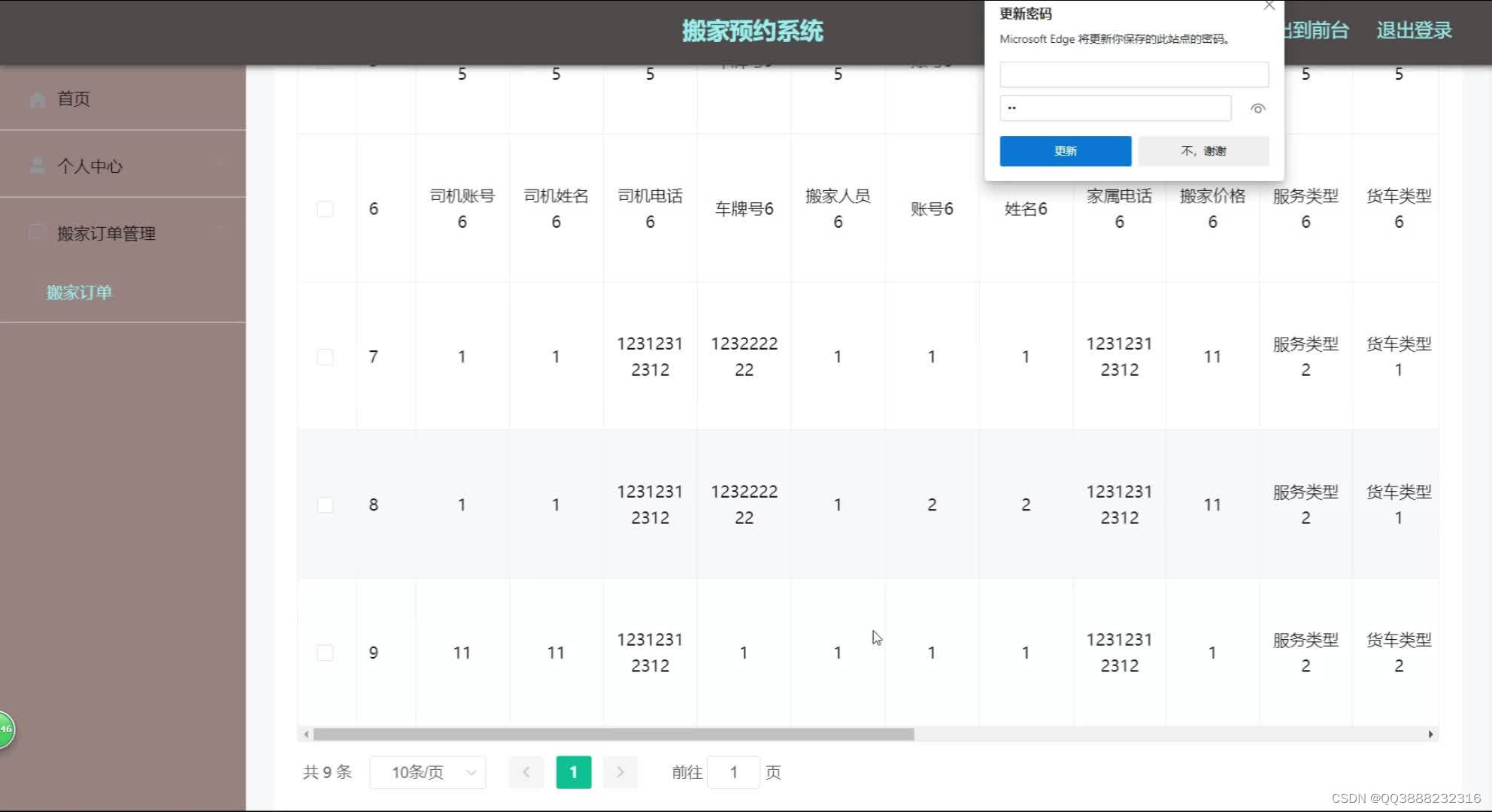Click 司机账号 11 in row 9
Viewport: 1492px width, 812px height.
tap(462, 653)
